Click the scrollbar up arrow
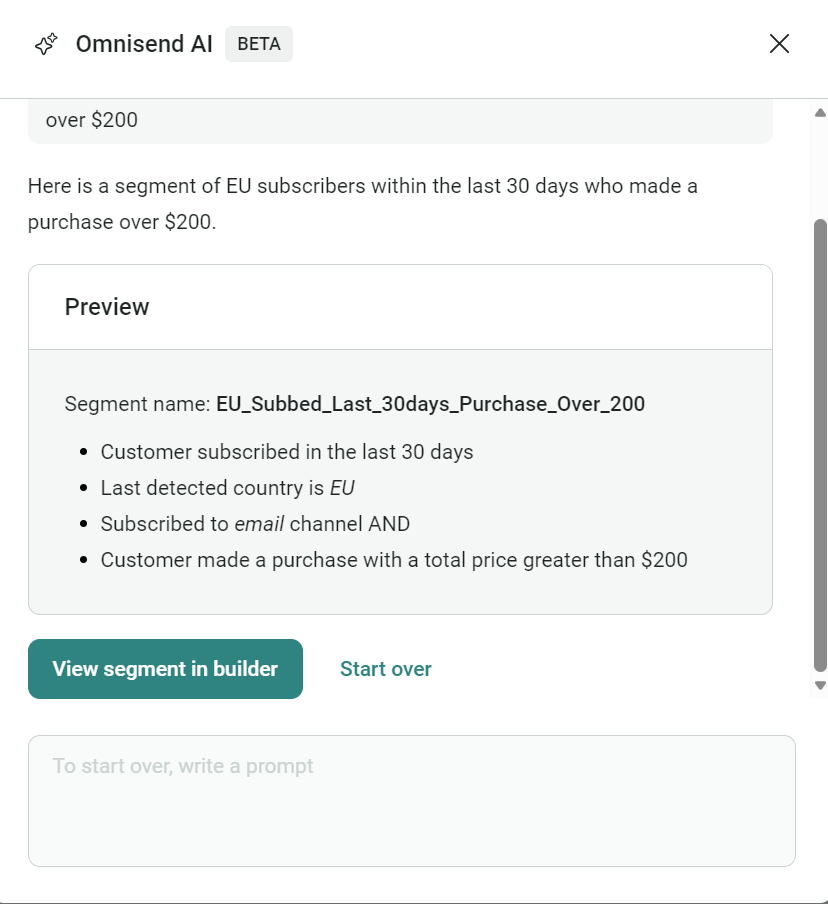 pos(819,113)
